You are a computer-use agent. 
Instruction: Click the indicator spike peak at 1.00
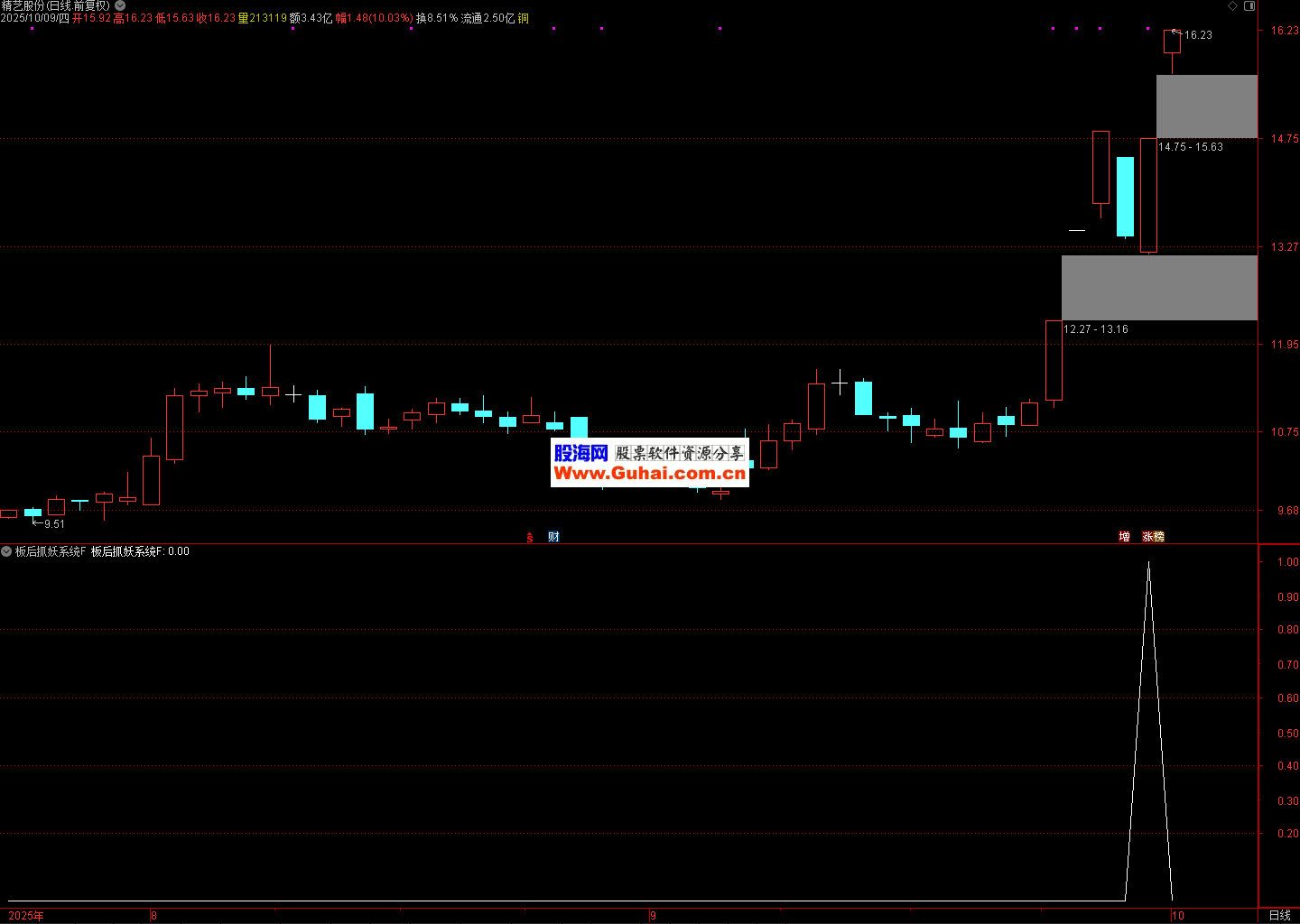1148,563
